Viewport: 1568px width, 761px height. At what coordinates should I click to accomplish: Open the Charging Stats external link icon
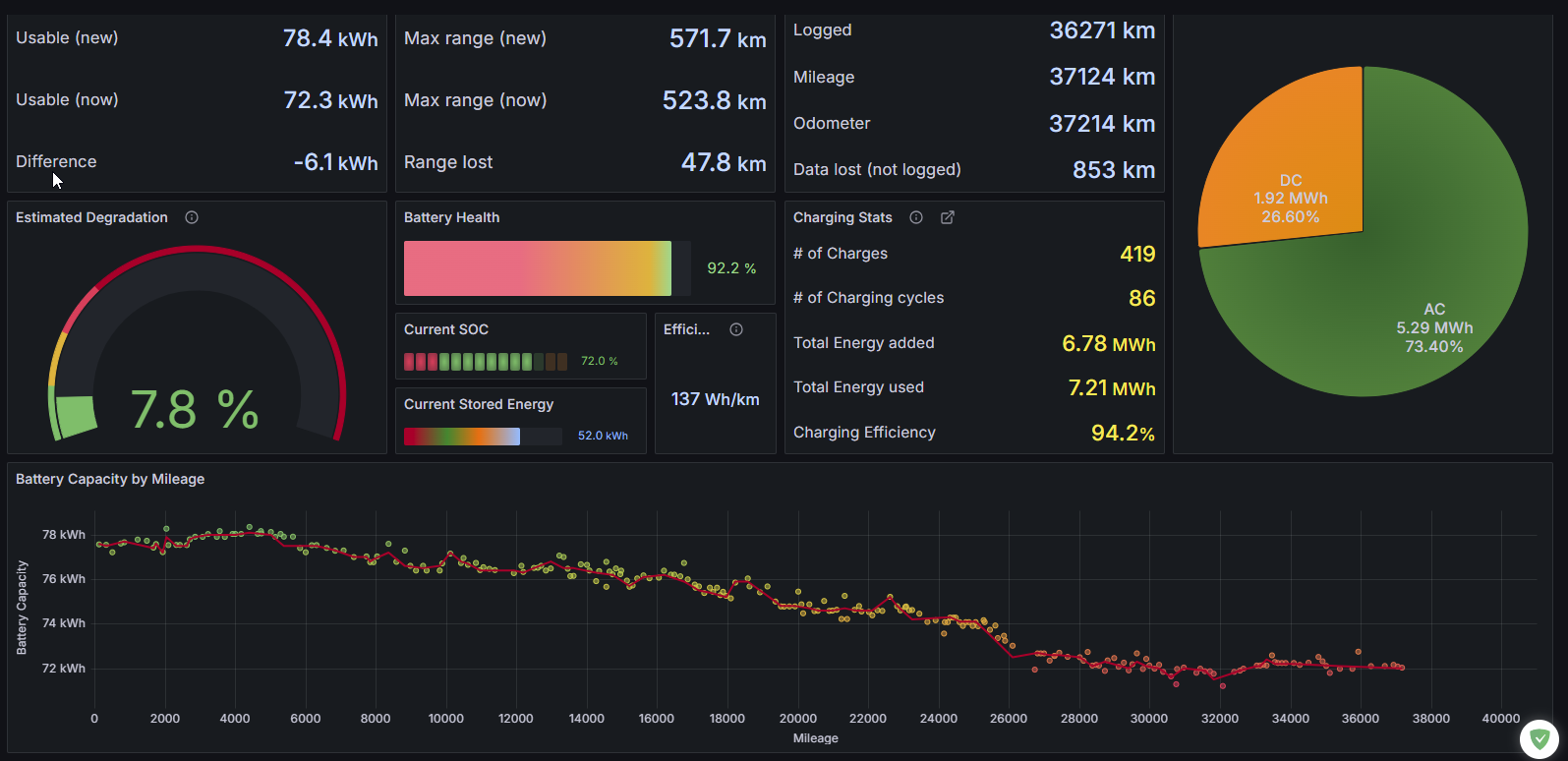(948, 217)
